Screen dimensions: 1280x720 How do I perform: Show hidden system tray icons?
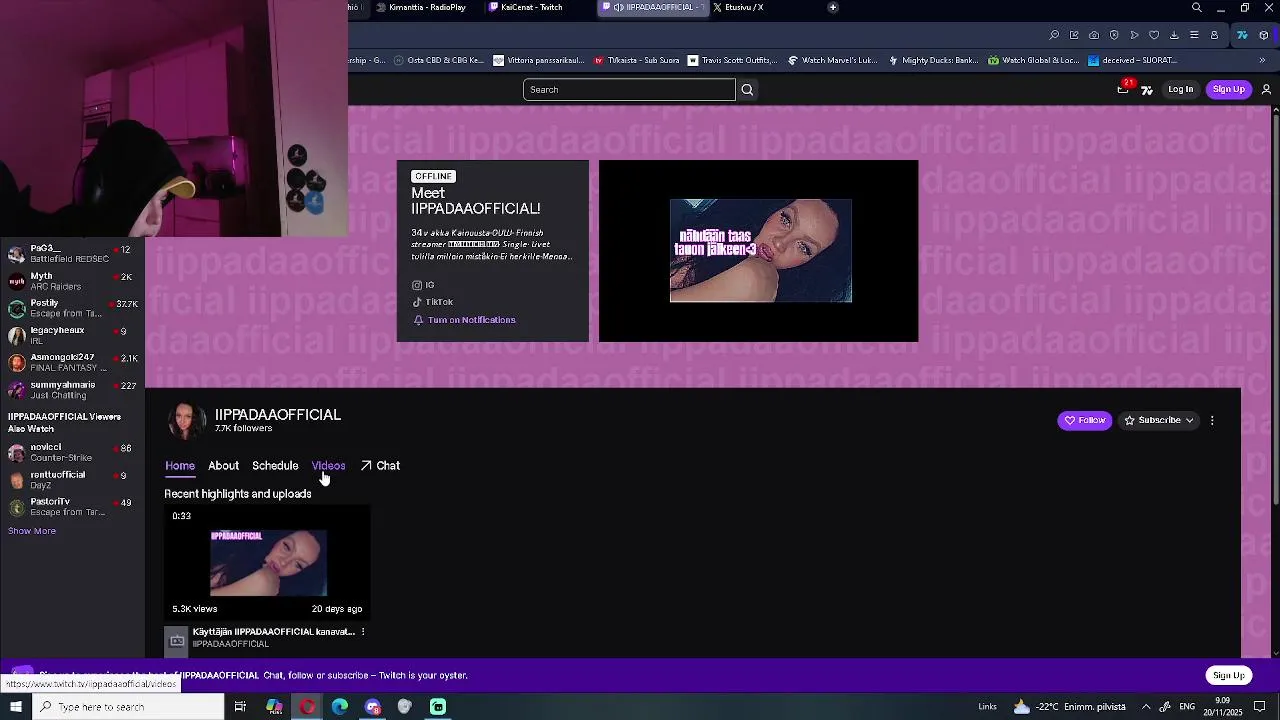1146,707
